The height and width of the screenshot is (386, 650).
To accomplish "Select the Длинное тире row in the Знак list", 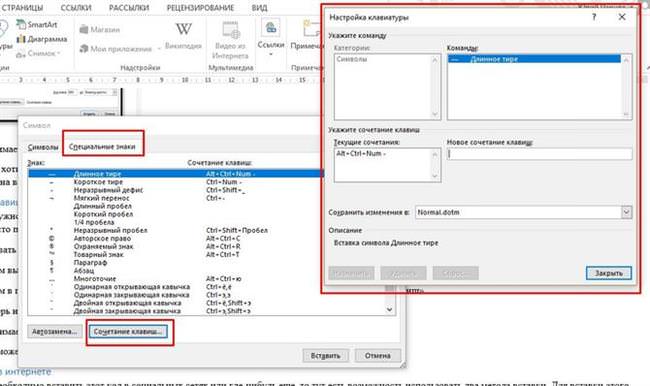I will coord(175,174).
